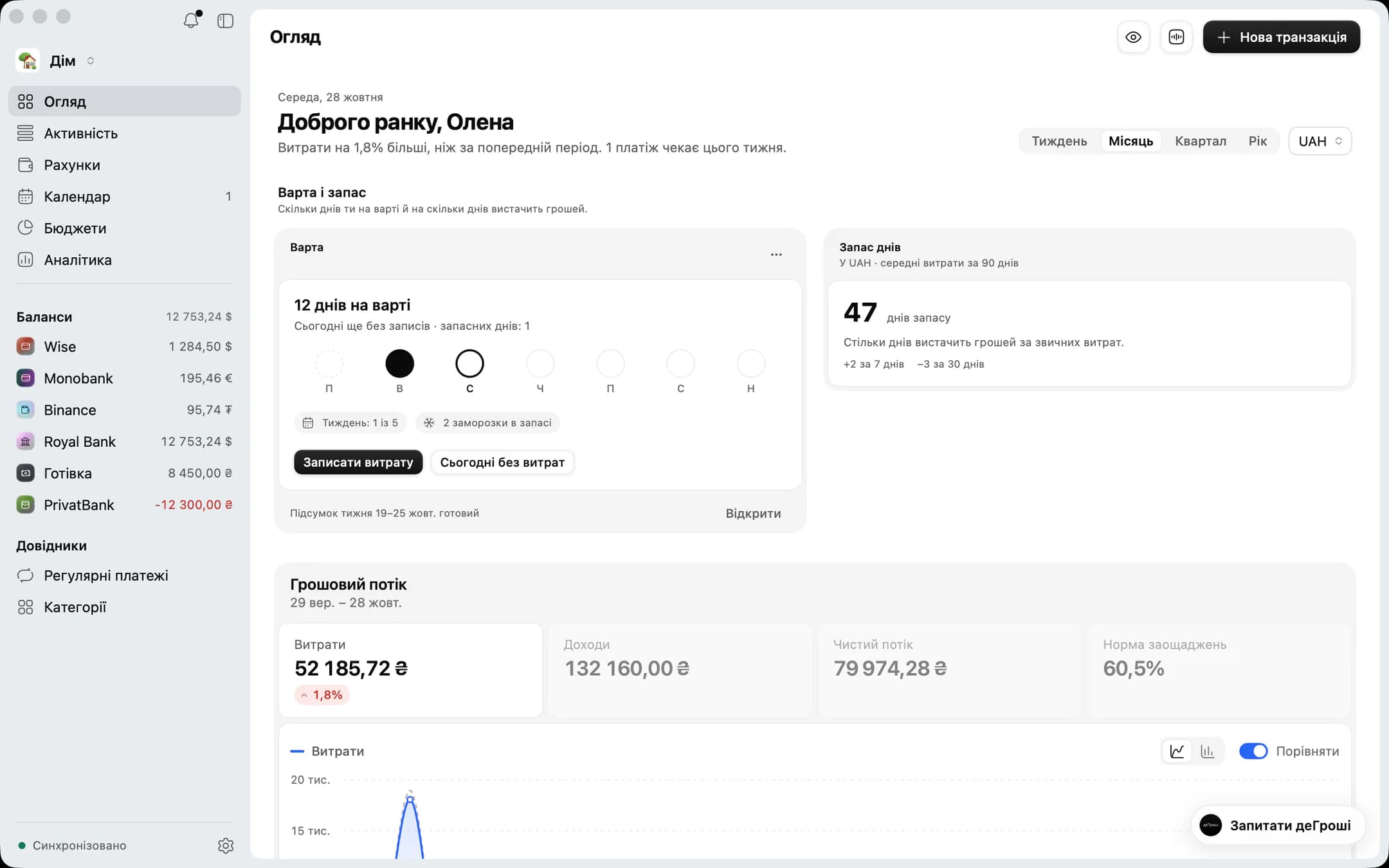Select the Чистий потік metric card
The height and width of the screenshot is (868, 1389).
949,670
